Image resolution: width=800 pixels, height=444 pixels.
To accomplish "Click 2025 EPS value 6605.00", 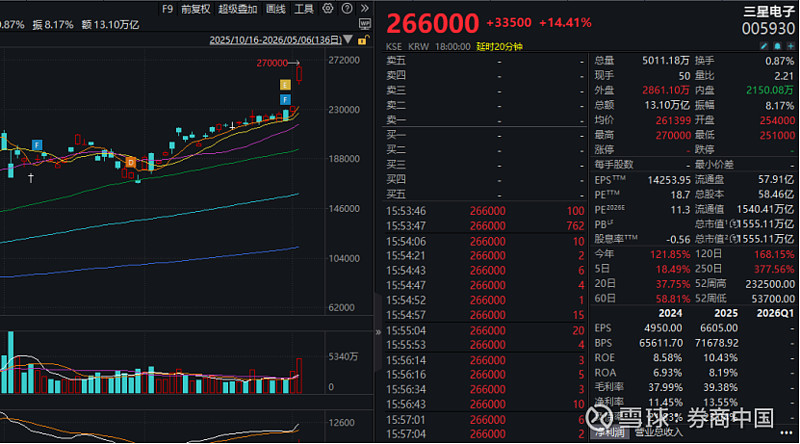I will click(719, 328).
